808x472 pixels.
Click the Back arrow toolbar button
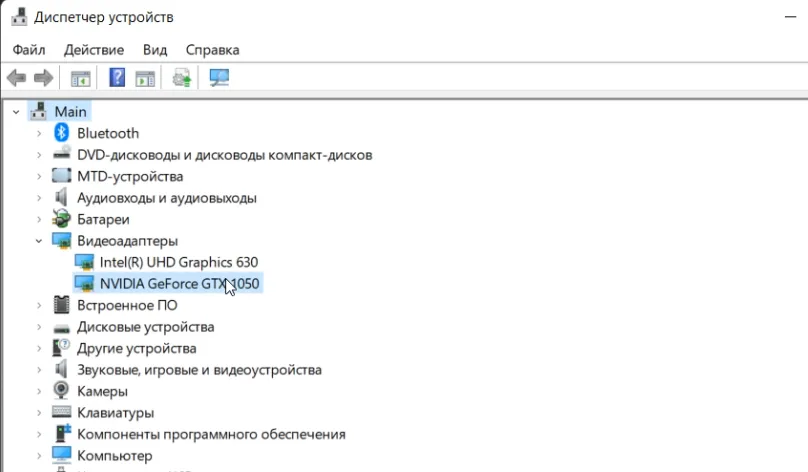(x=16, y=78)
